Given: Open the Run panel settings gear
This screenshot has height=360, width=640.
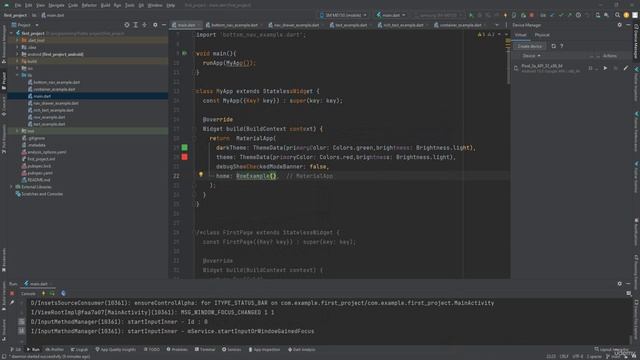Looking at the screenshot, I should 620,284.
